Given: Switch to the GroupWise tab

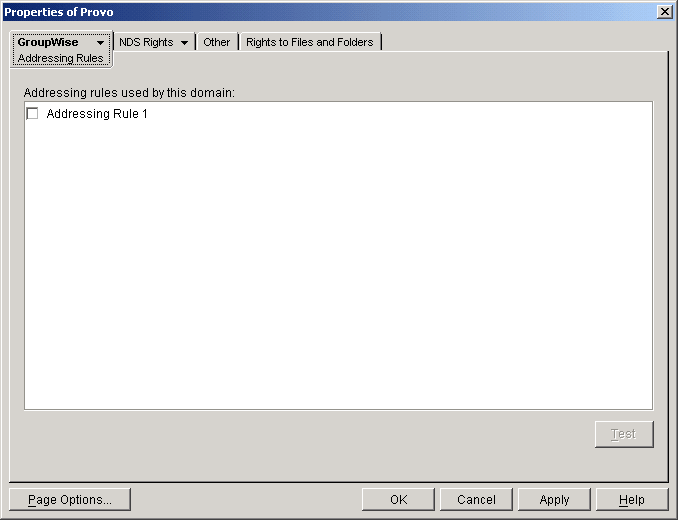Looking at the screenshot, I should point(61,49).
